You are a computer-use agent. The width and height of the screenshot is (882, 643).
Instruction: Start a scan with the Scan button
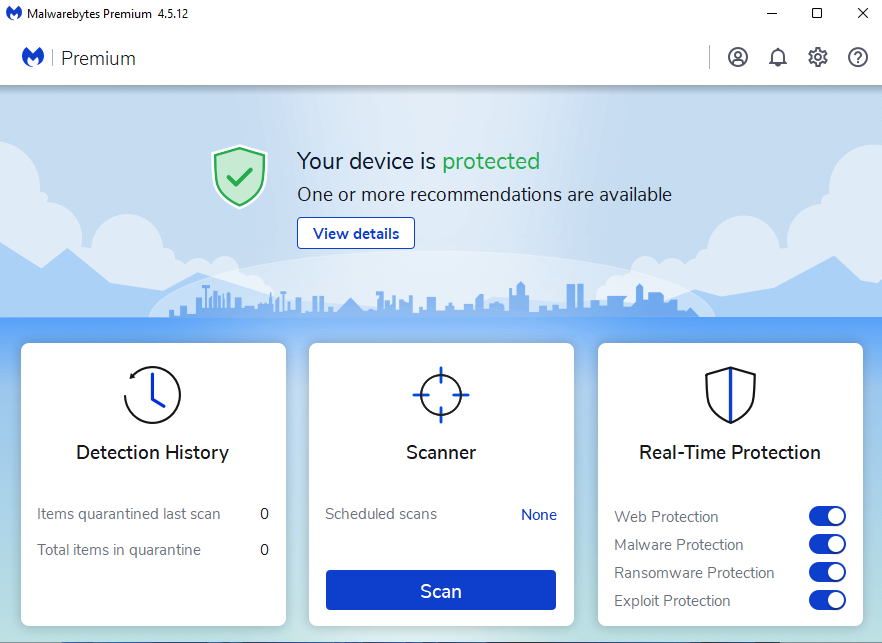click(x=440, y=590)
